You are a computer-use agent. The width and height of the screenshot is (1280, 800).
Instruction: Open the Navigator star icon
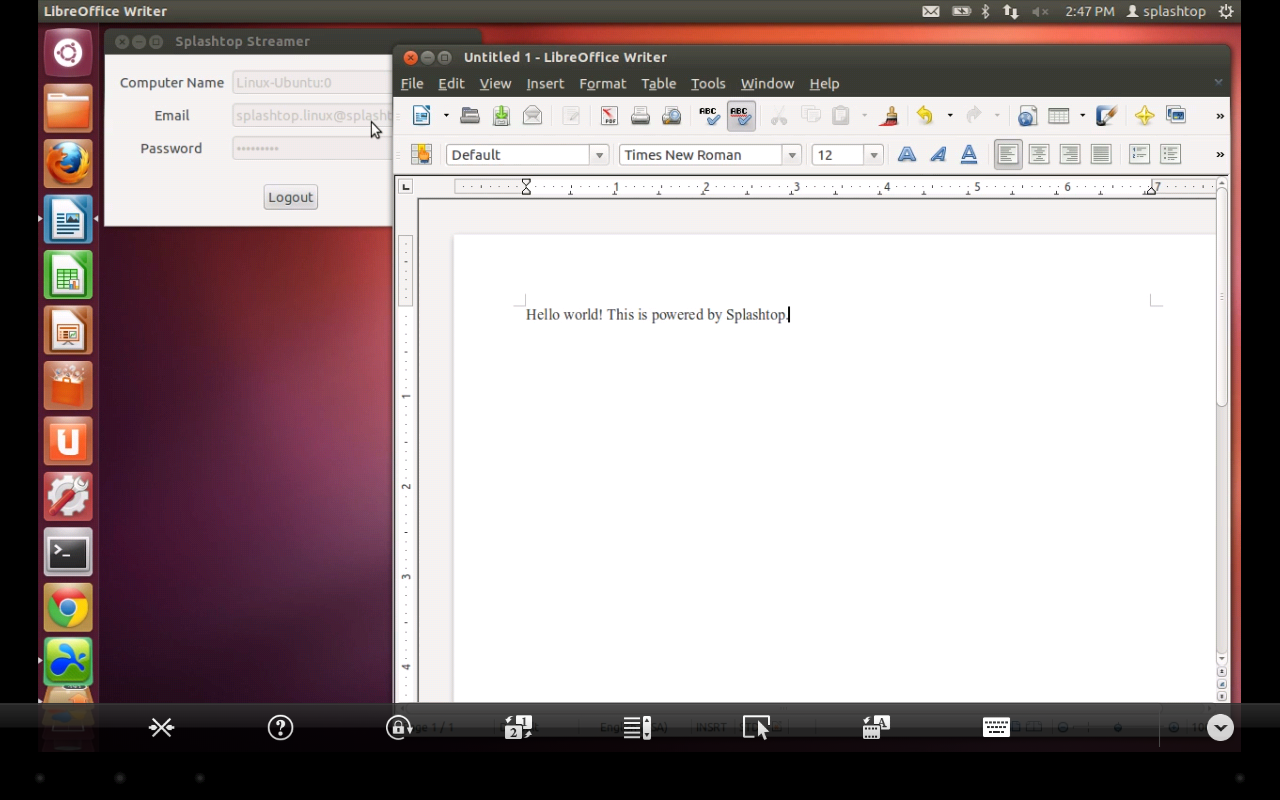point(1144,116)
